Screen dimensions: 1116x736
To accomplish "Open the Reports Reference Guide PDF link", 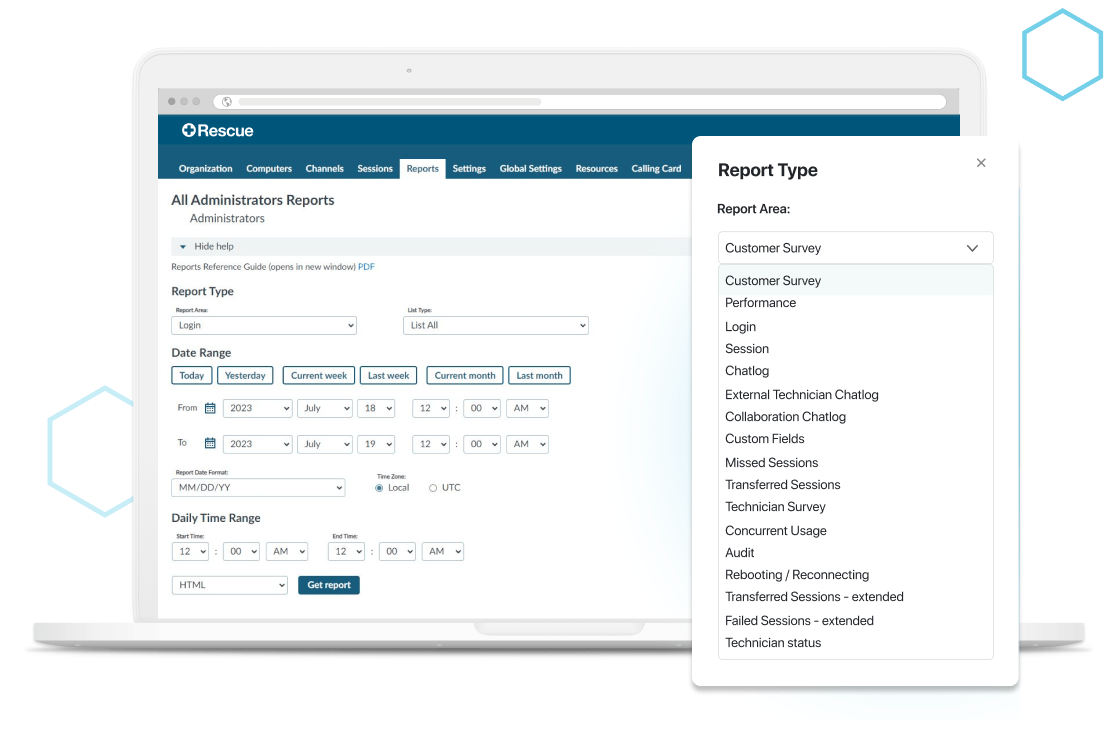I will pos(366,266).
